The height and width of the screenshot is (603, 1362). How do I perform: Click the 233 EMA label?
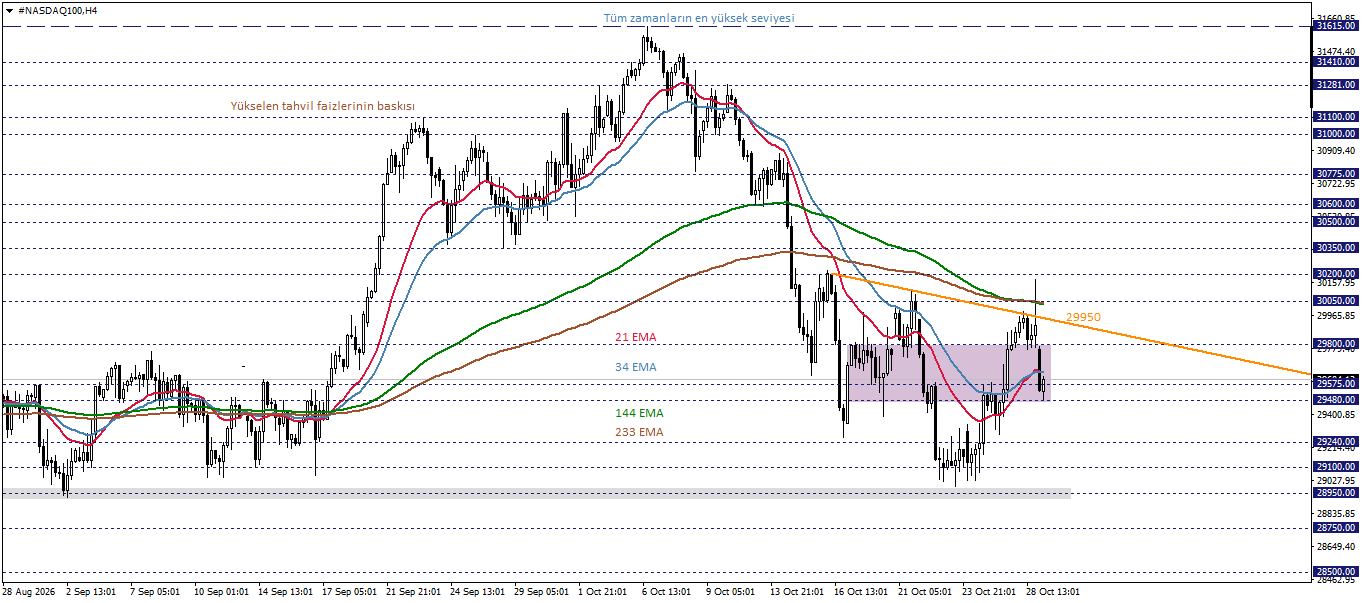coord(638,432)
